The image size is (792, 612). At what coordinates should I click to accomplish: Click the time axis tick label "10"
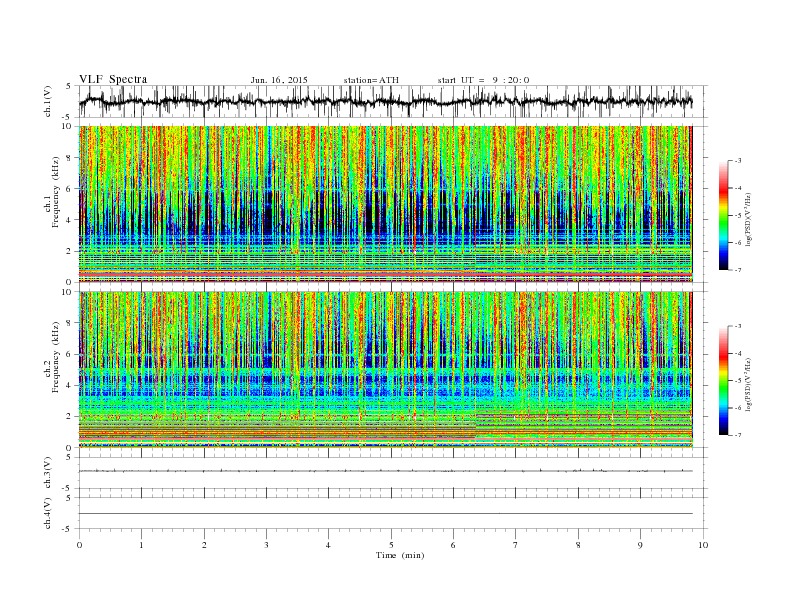pyautogui.click(x=703, y=545)
